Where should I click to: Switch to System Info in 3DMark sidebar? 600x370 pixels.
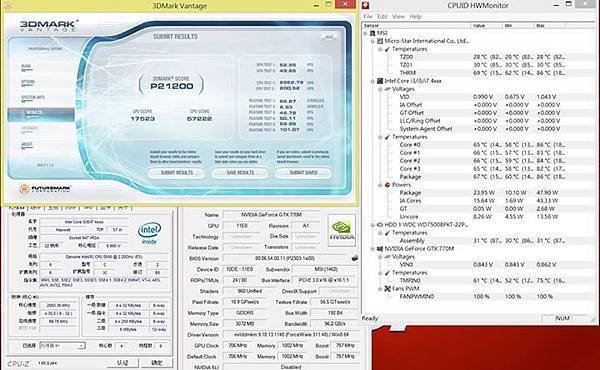click(x=33, y=98)
